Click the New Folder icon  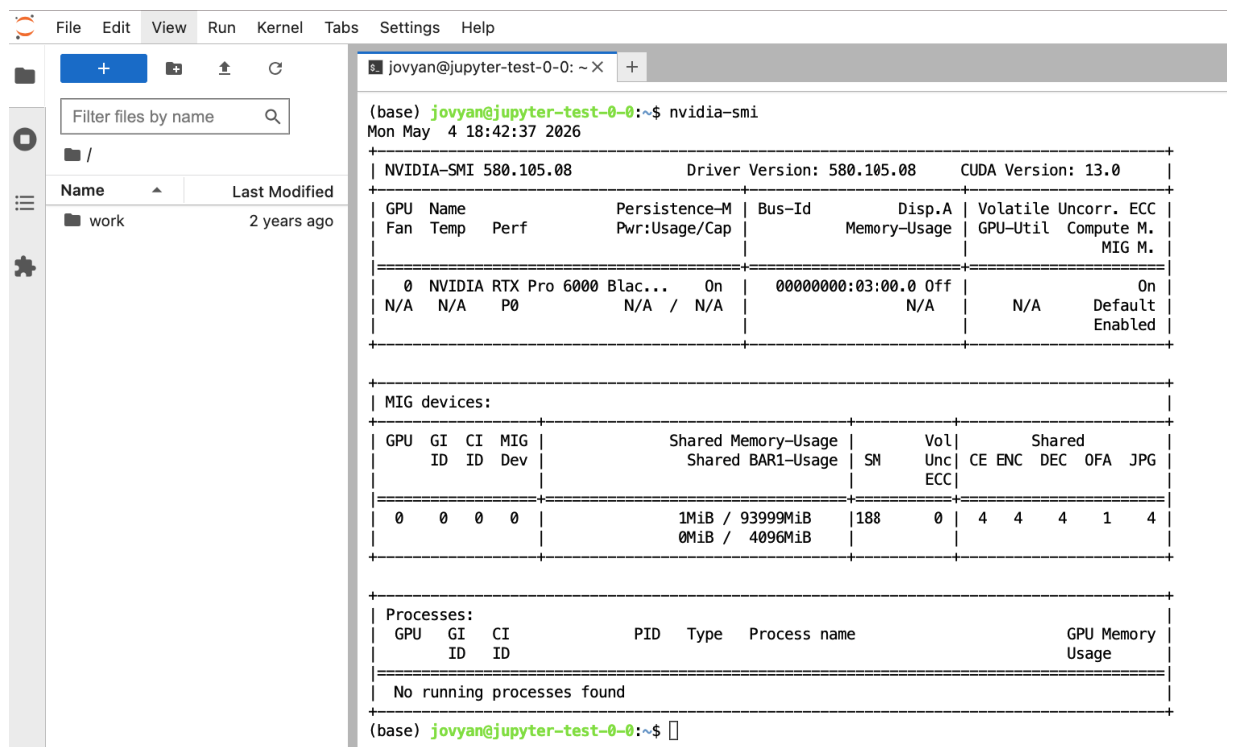[174, 68]
